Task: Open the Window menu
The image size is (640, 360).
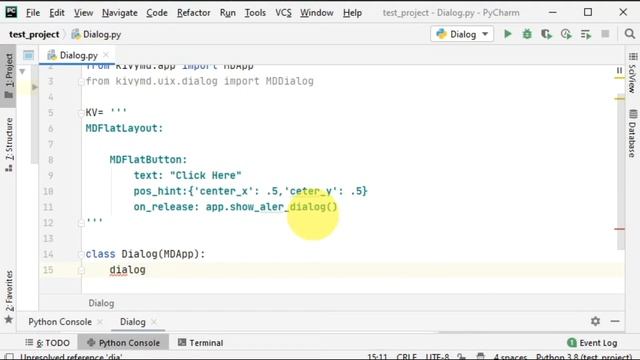Action: point(317,13)
